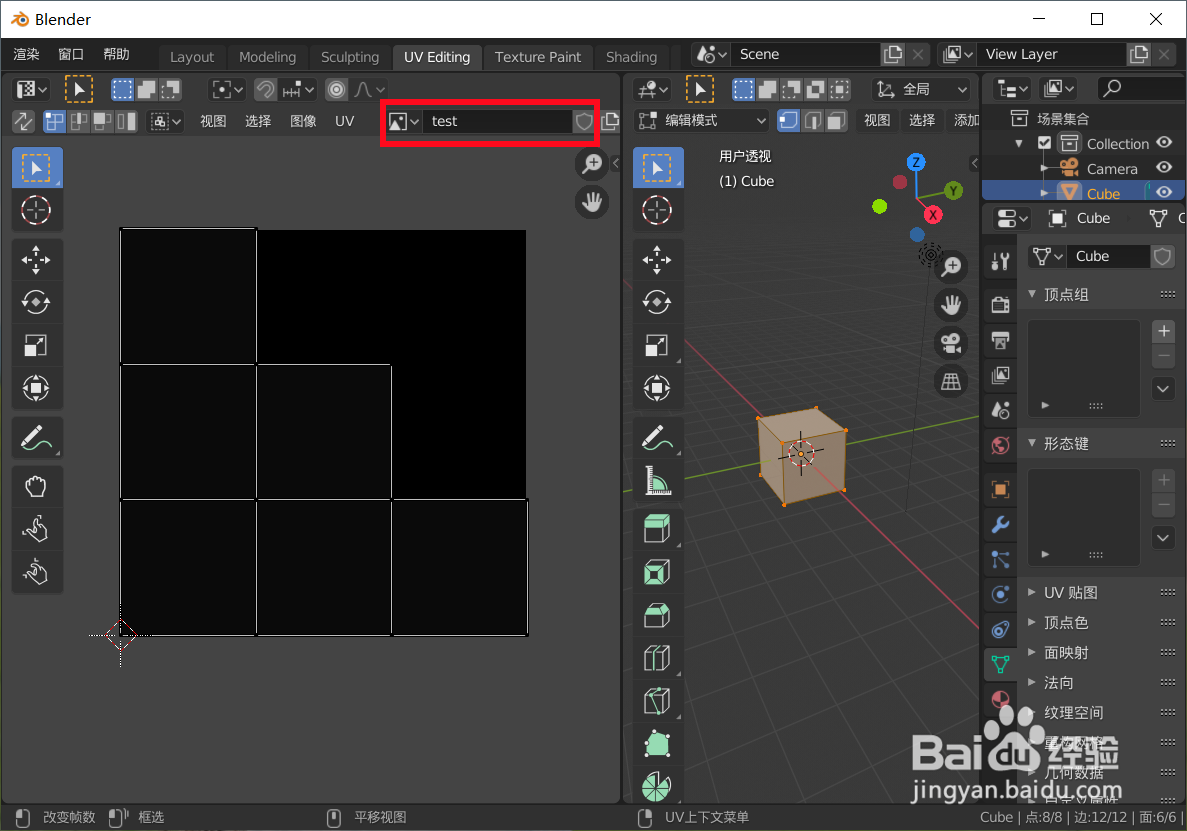Select the Cursor tool in UV editor

coord(36,210)
